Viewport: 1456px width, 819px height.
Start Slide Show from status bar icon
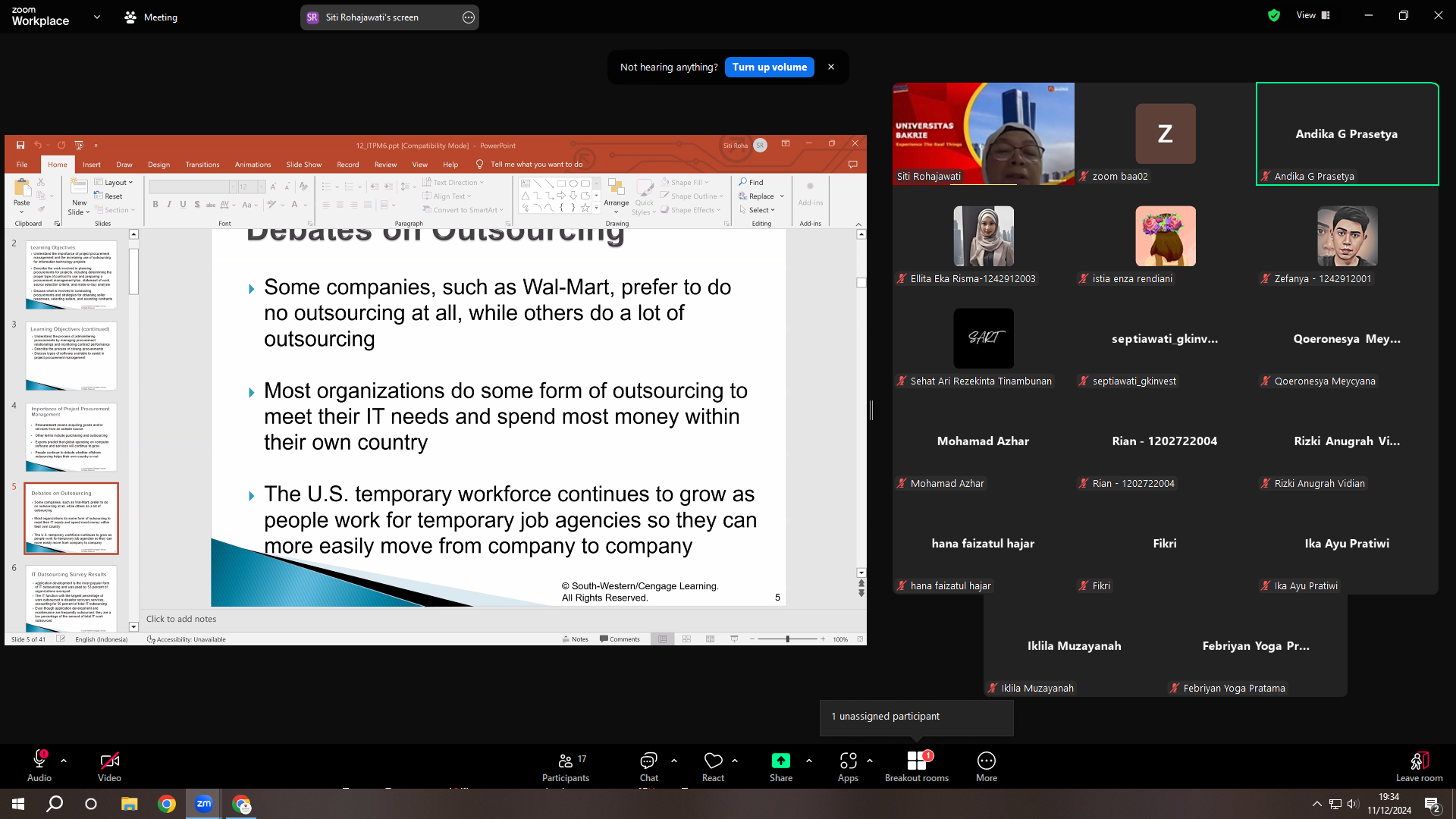pos(734,639)
